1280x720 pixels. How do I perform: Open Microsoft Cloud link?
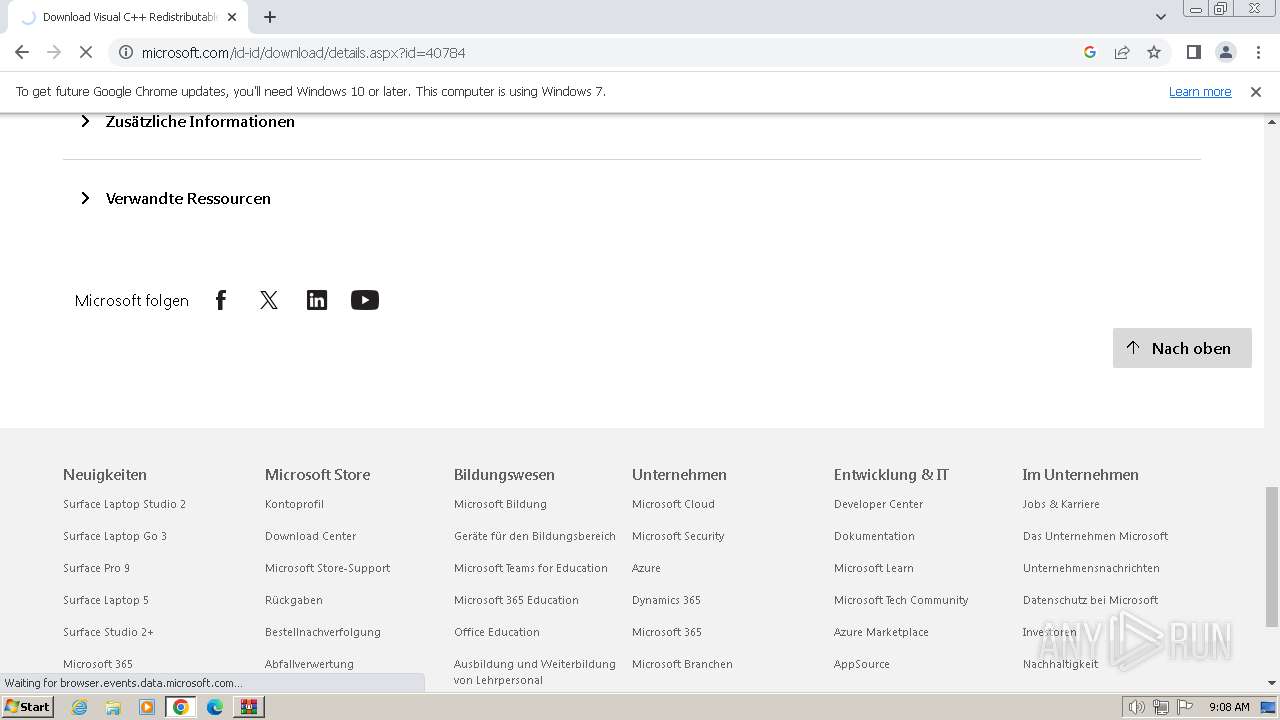pyautogui.click(x=673, y=504)
